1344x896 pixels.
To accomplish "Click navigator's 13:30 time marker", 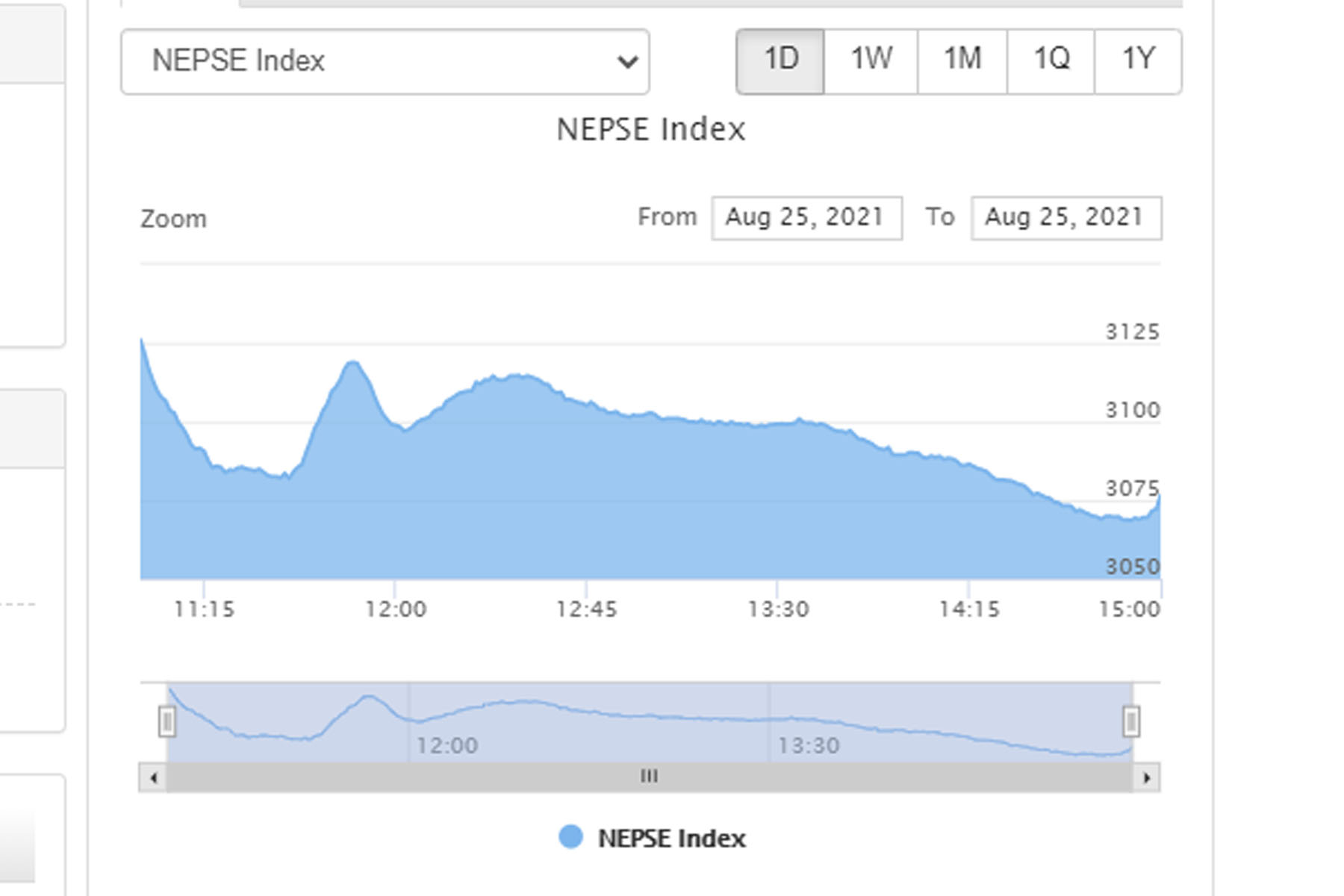I will pyautogui.click(x=809, y=745).
